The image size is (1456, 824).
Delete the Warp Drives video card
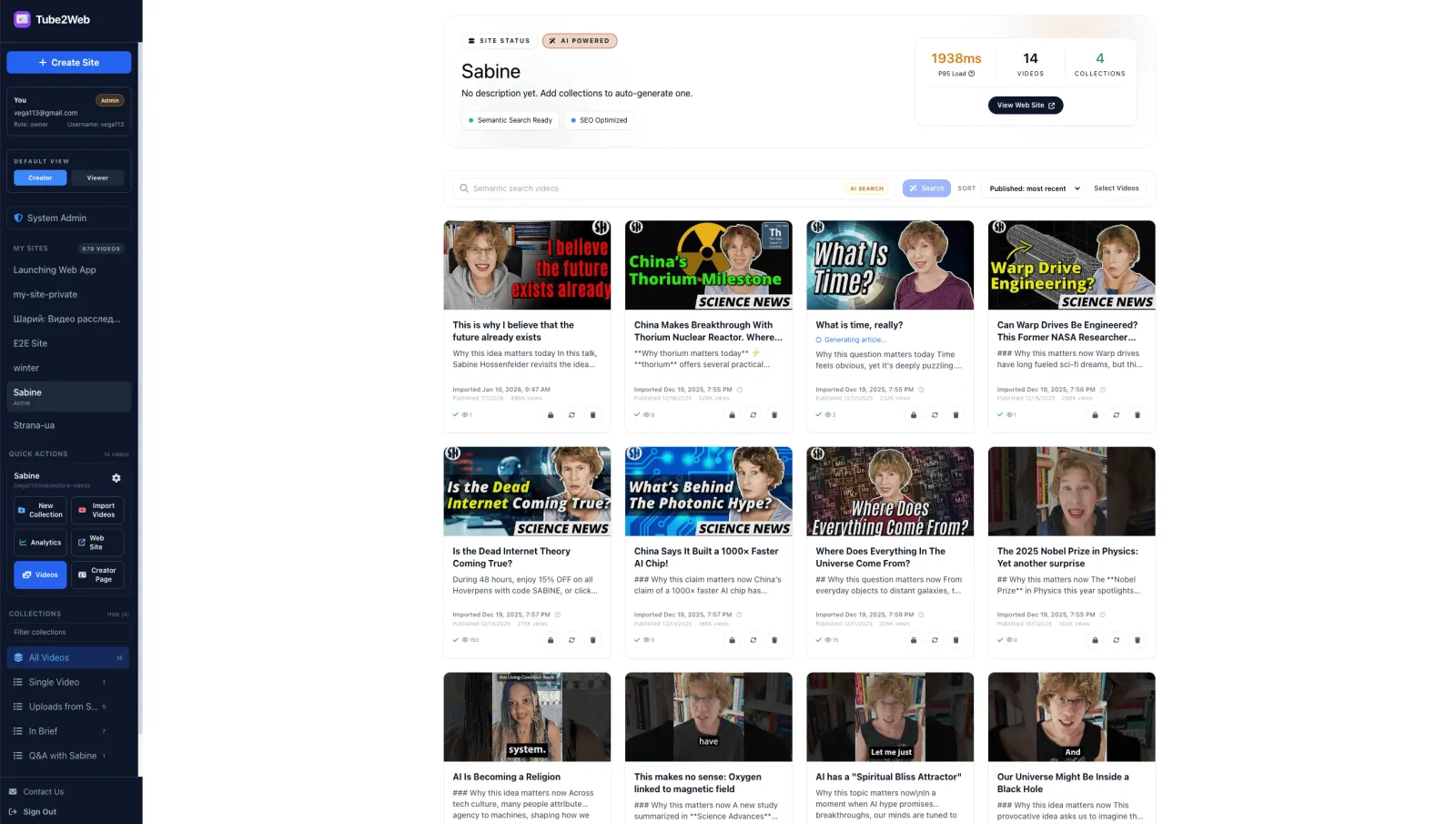[x=1137, y=415]
